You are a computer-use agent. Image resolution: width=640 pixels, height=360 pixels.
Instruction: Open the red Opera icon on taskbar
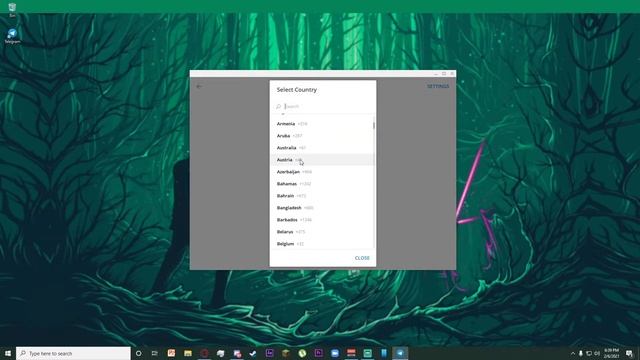click(204, 353)
